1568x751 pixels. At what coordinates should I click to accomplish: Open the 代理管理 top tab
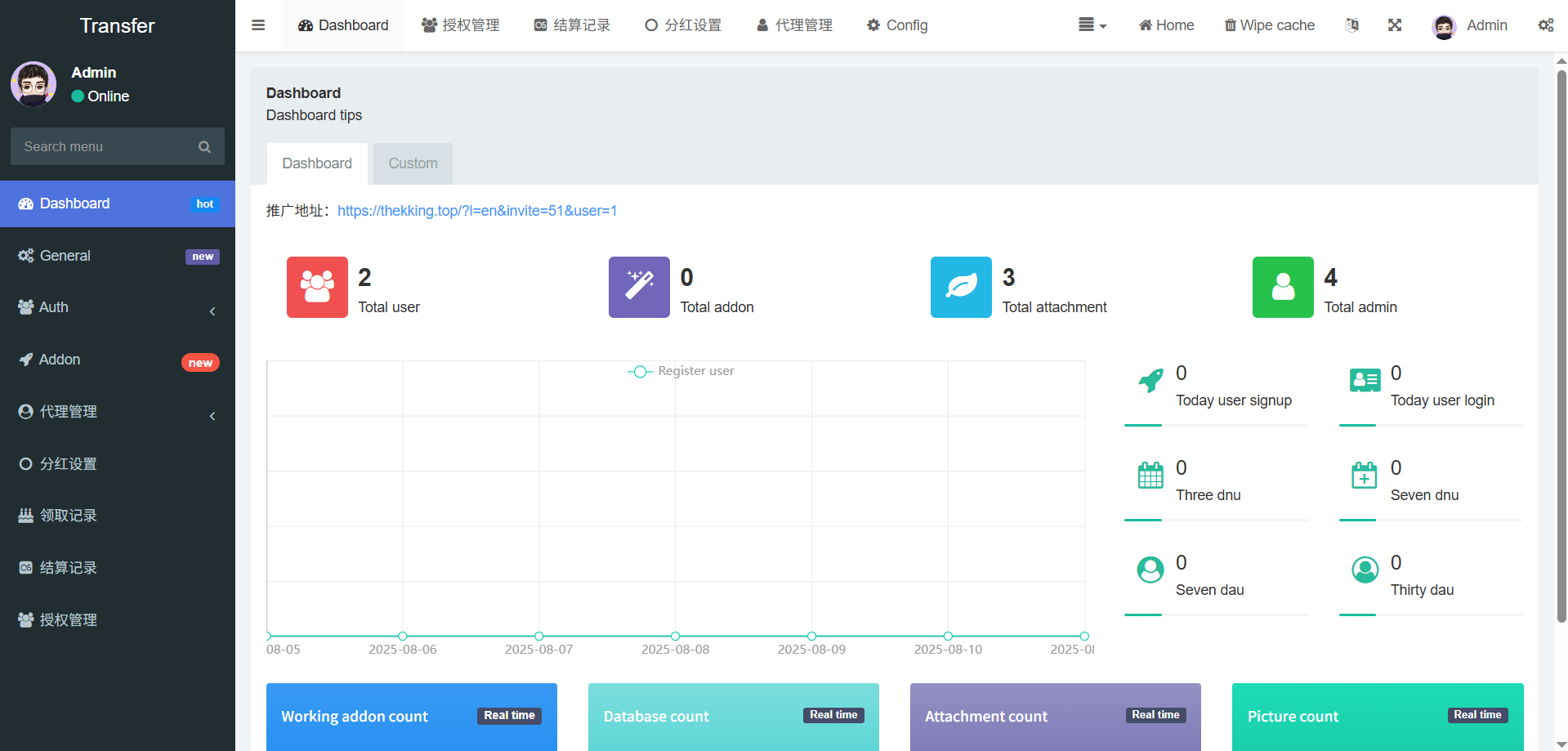point(794,25)
